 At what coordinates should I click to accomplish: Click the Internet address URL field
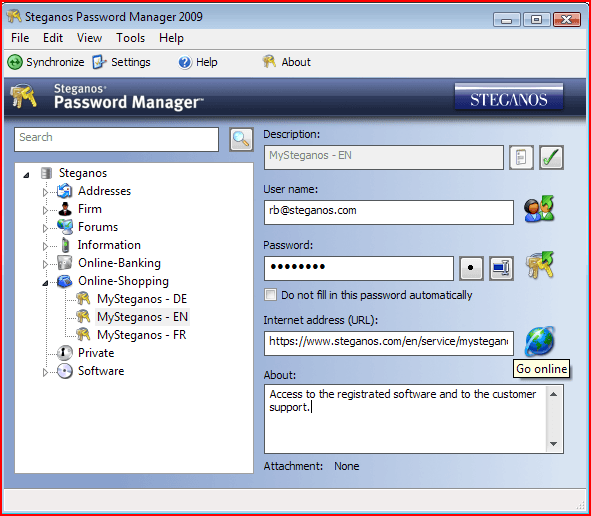click(389, 343)
